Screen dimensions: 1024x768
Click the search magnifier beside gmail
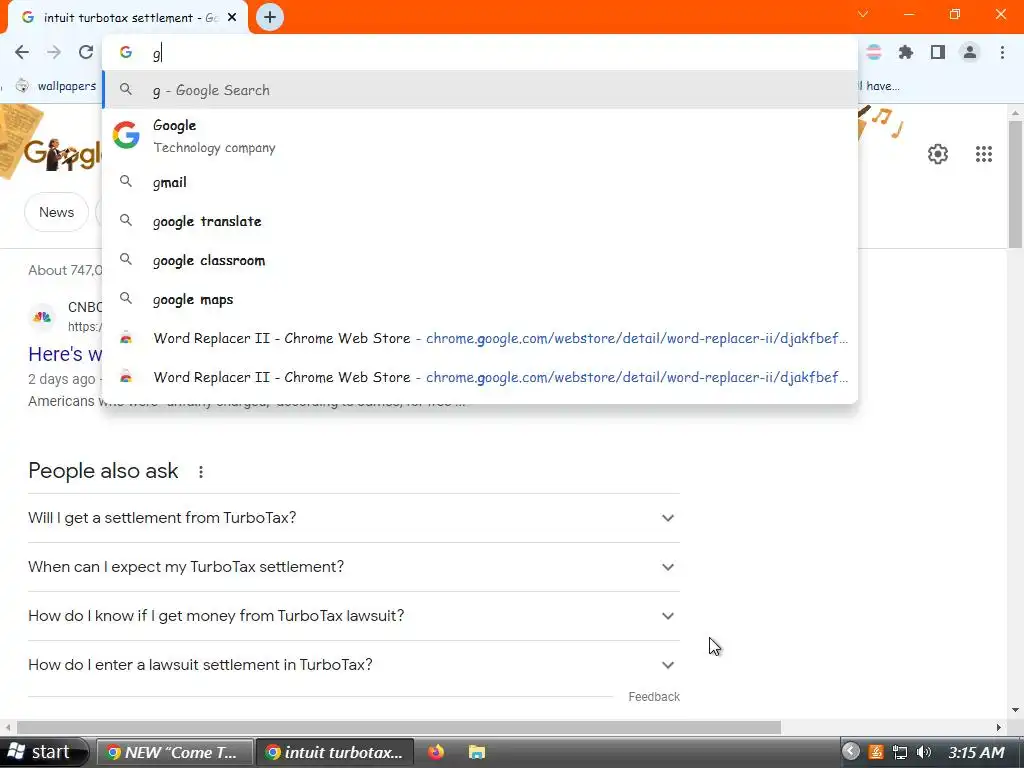(126, 182)
